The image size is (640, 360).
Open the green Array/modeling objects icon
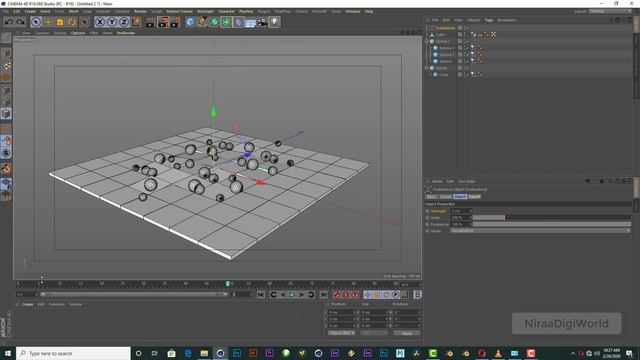[x=226, y=22]
